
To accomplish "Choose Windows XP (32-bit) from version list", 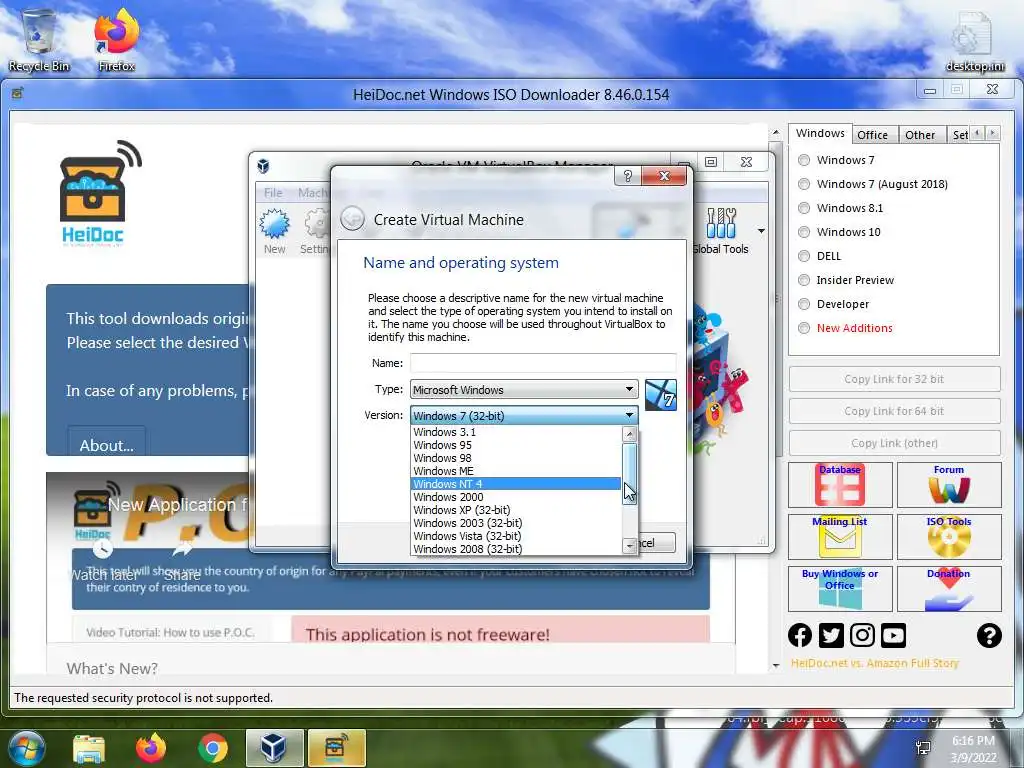I will point(516,510).
